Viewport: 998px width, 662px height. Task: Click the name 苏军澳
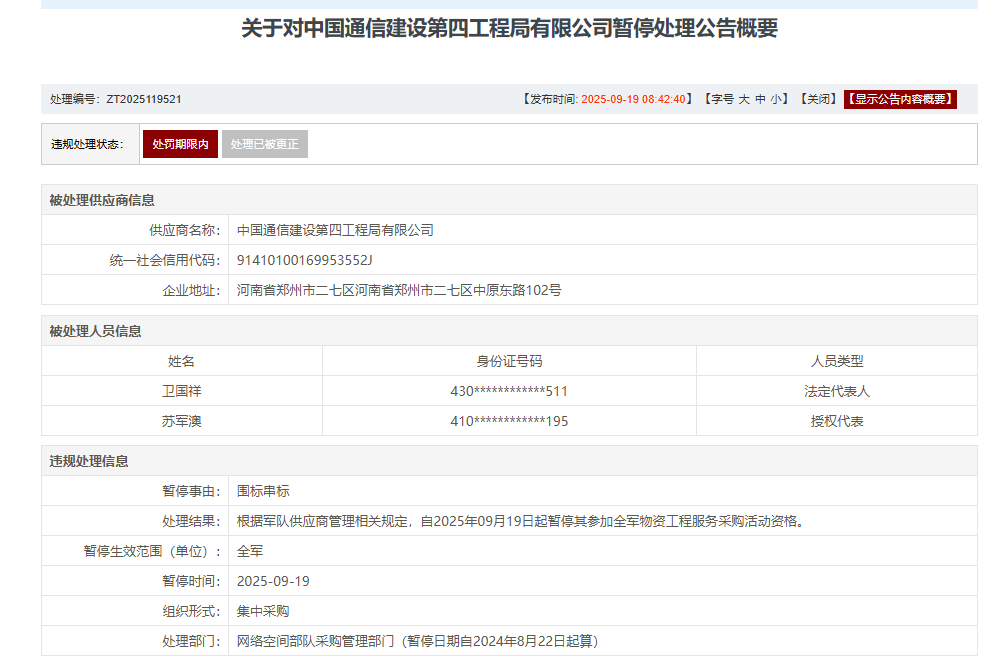[181, 421]
